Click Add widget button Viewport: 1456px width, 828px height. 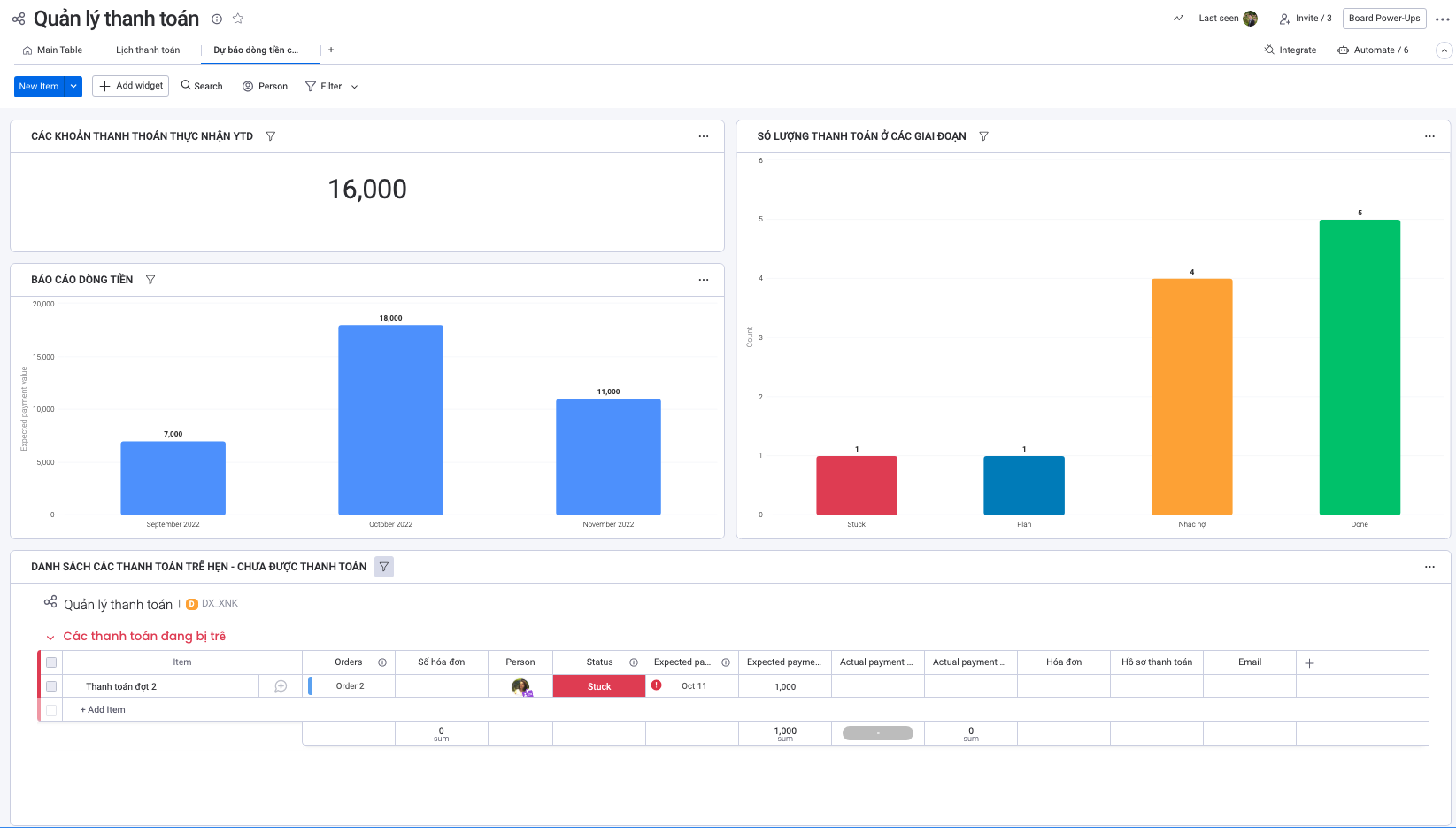point(131,86)
